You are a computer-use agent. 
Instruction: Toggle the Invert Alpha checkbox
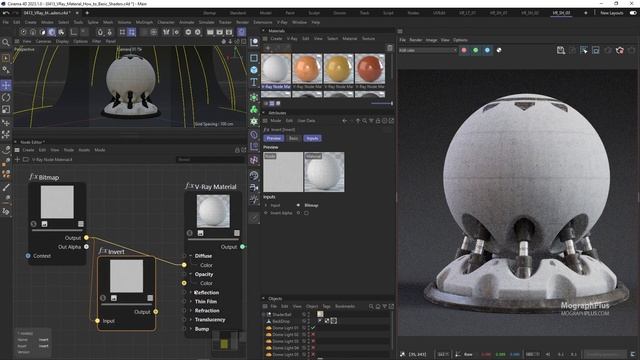[x=306, y=213]
